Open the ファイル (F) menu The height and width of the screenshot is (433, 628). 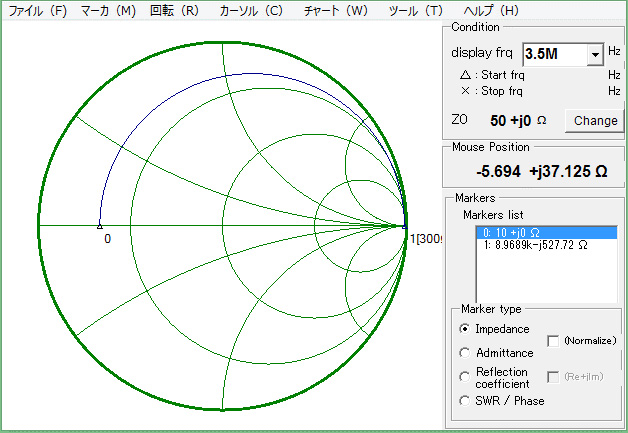[x=38, y=11]
